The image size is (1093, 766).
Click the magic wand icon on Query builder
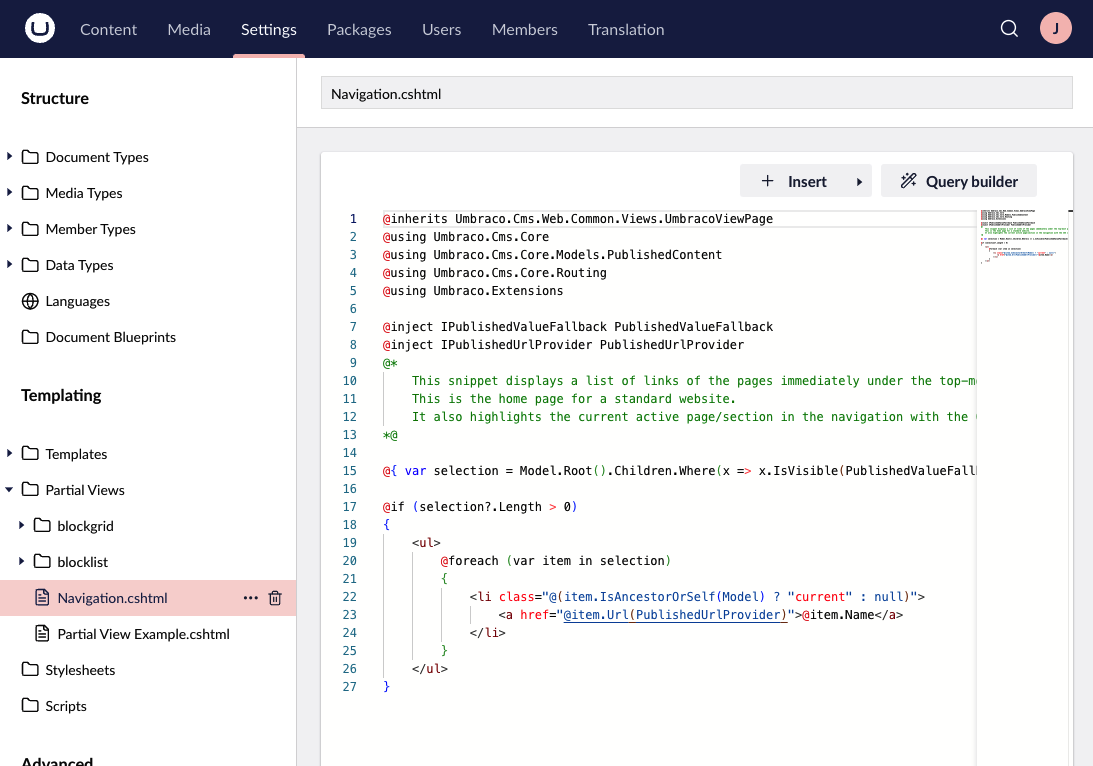click(908, 181)
